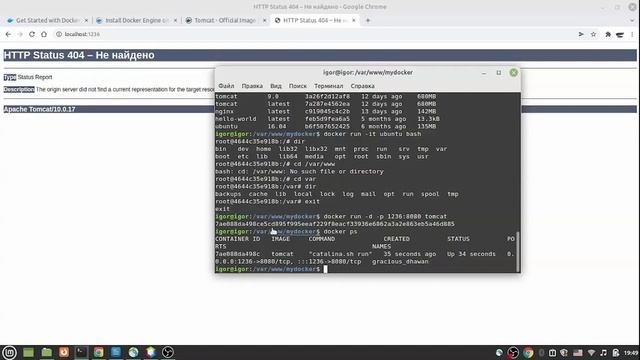
Task: Open shield security tray icon
Action: pyautogui.click(x=564, y=353)
